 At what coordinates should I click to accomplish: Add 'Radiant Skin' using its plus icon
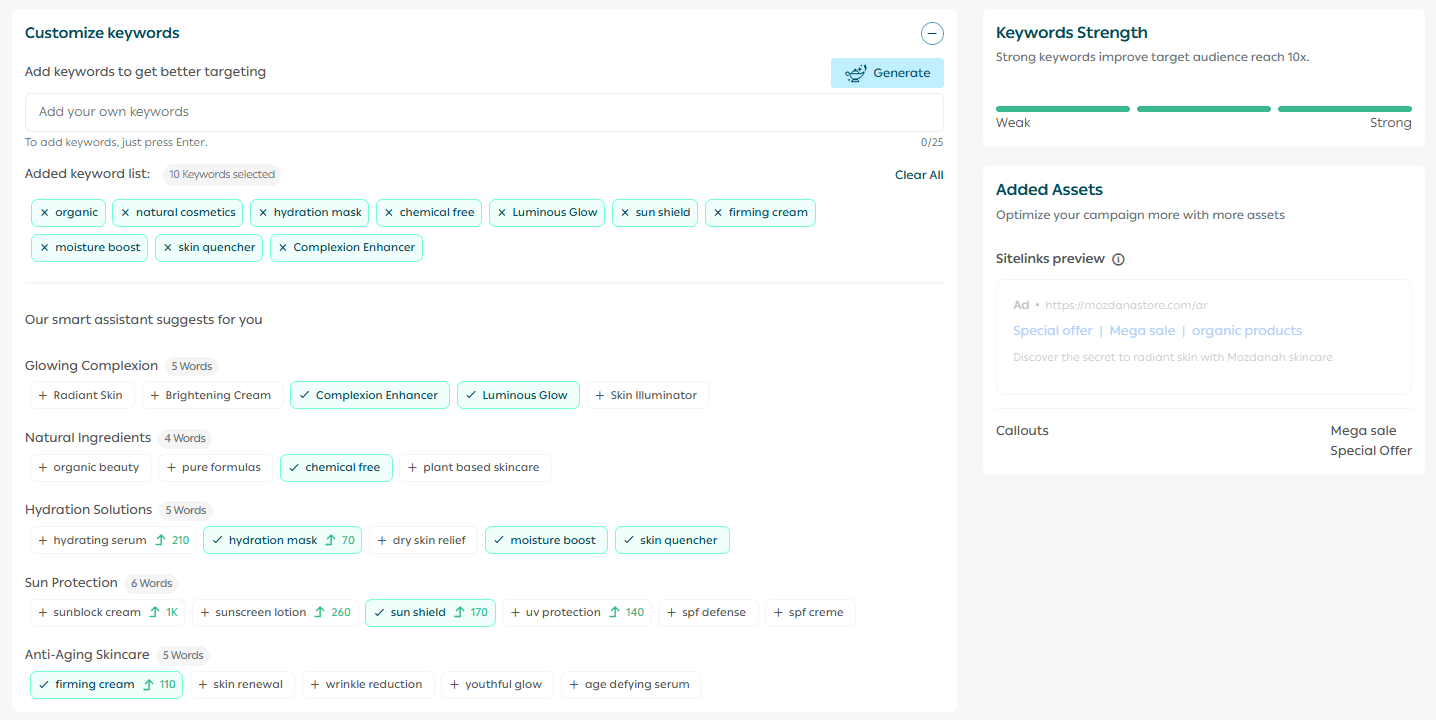pyautogui.click(x=43, y=396)
